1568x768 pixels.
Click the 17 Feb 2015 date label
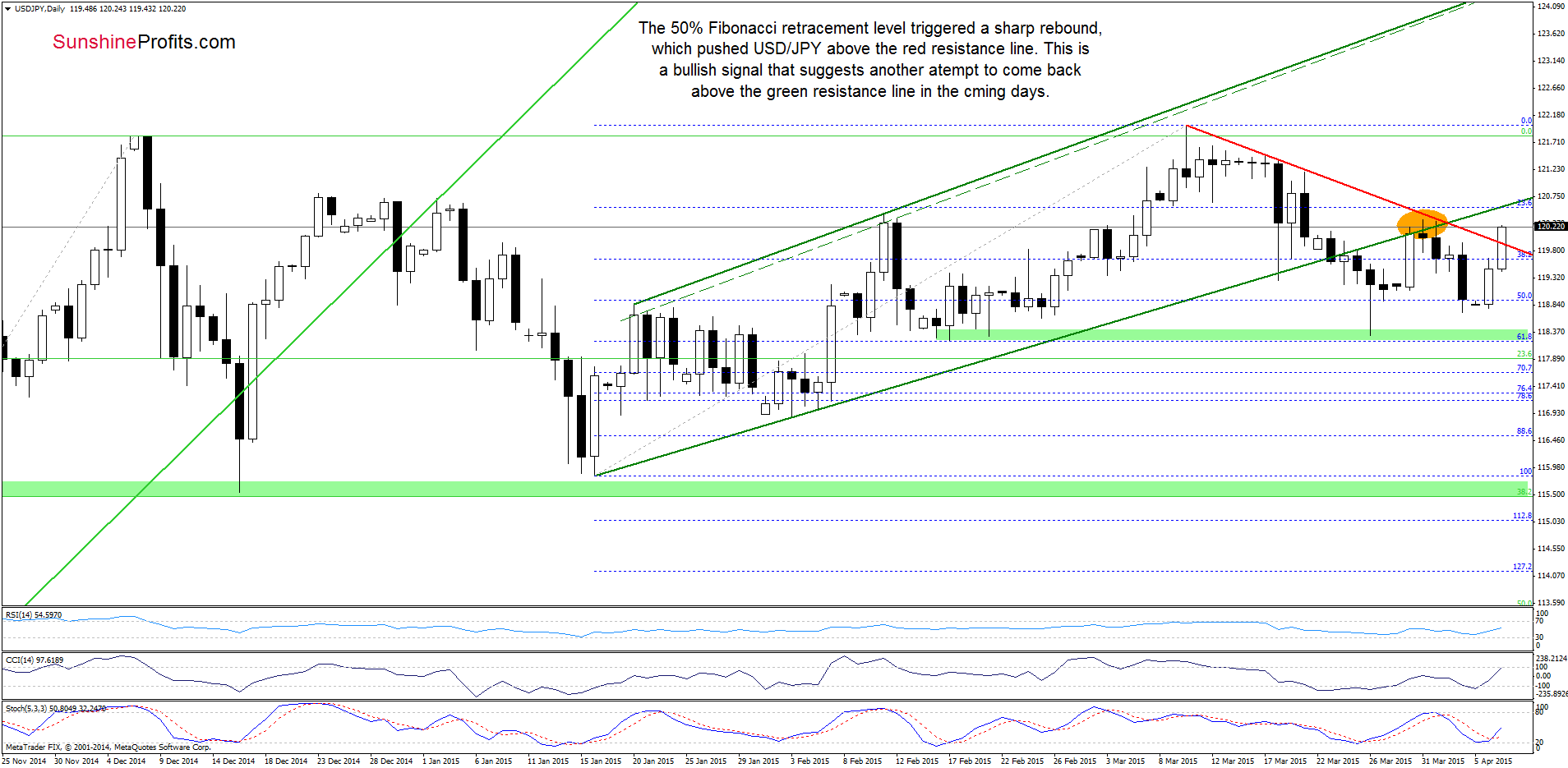pos(969,761)
